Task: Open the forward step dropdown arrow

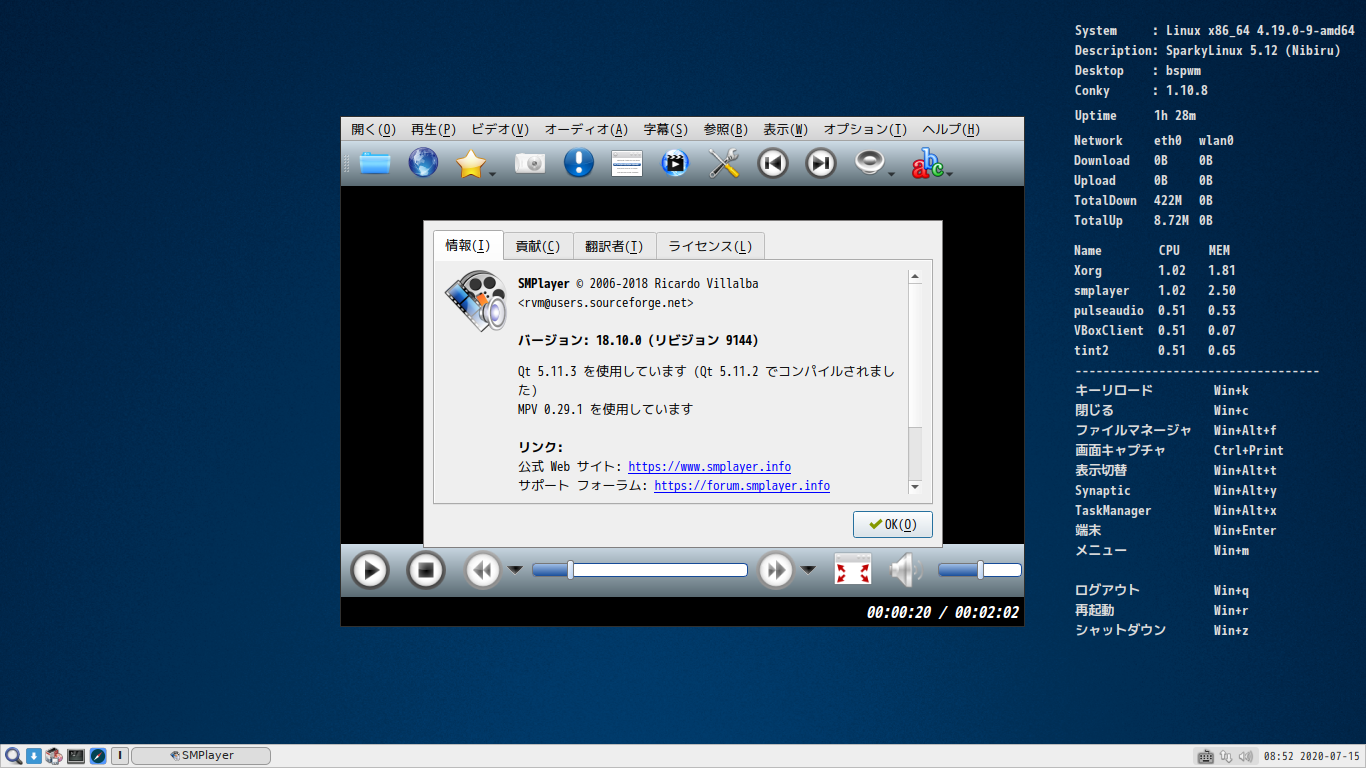Action: coord(808,570)
